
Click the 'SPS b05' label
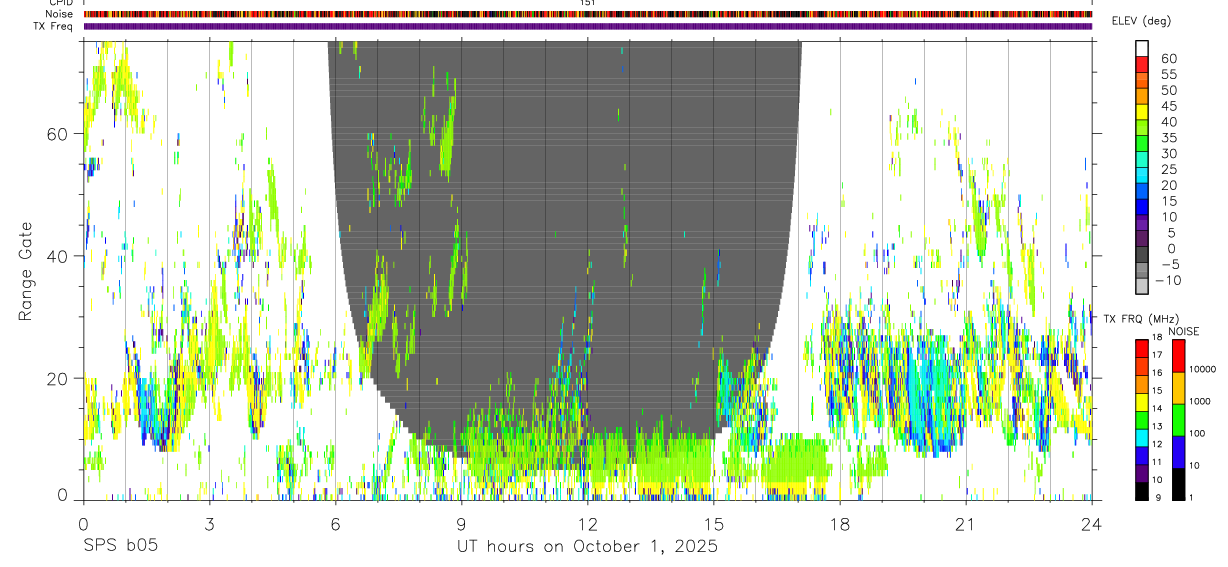(x=120, y=547)
